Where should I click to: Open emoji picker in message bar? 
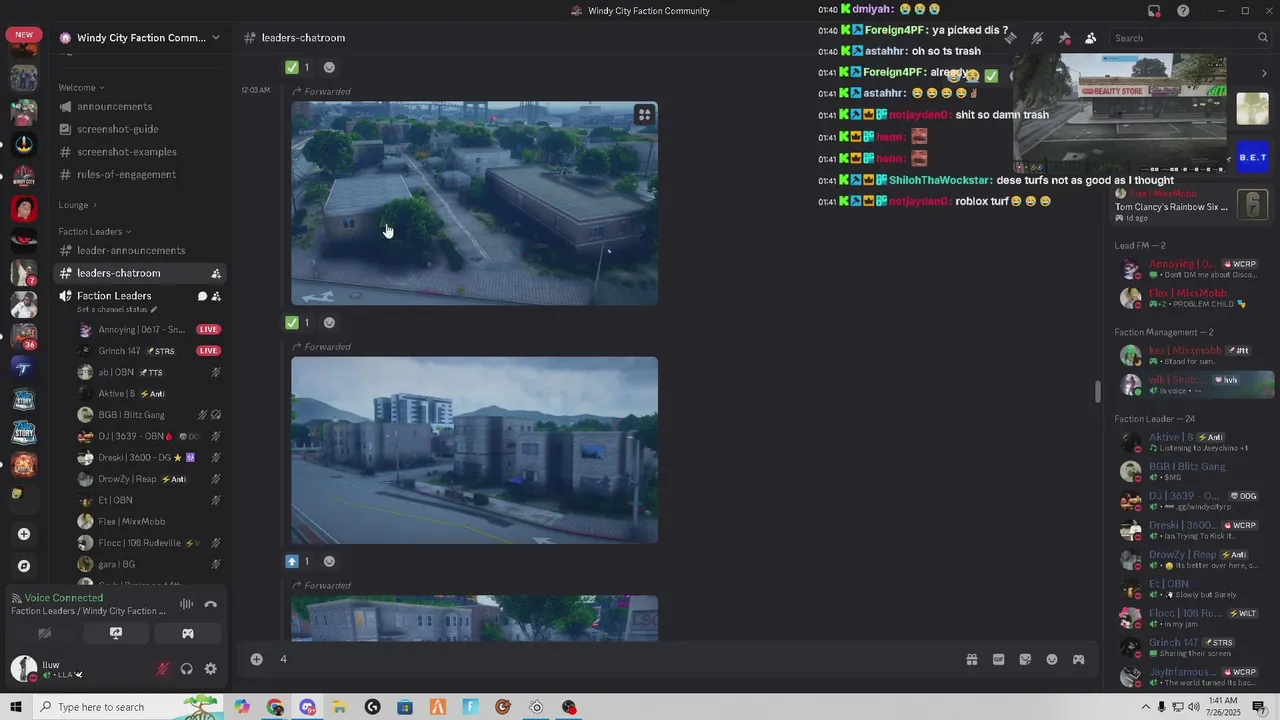[1052, 659]
